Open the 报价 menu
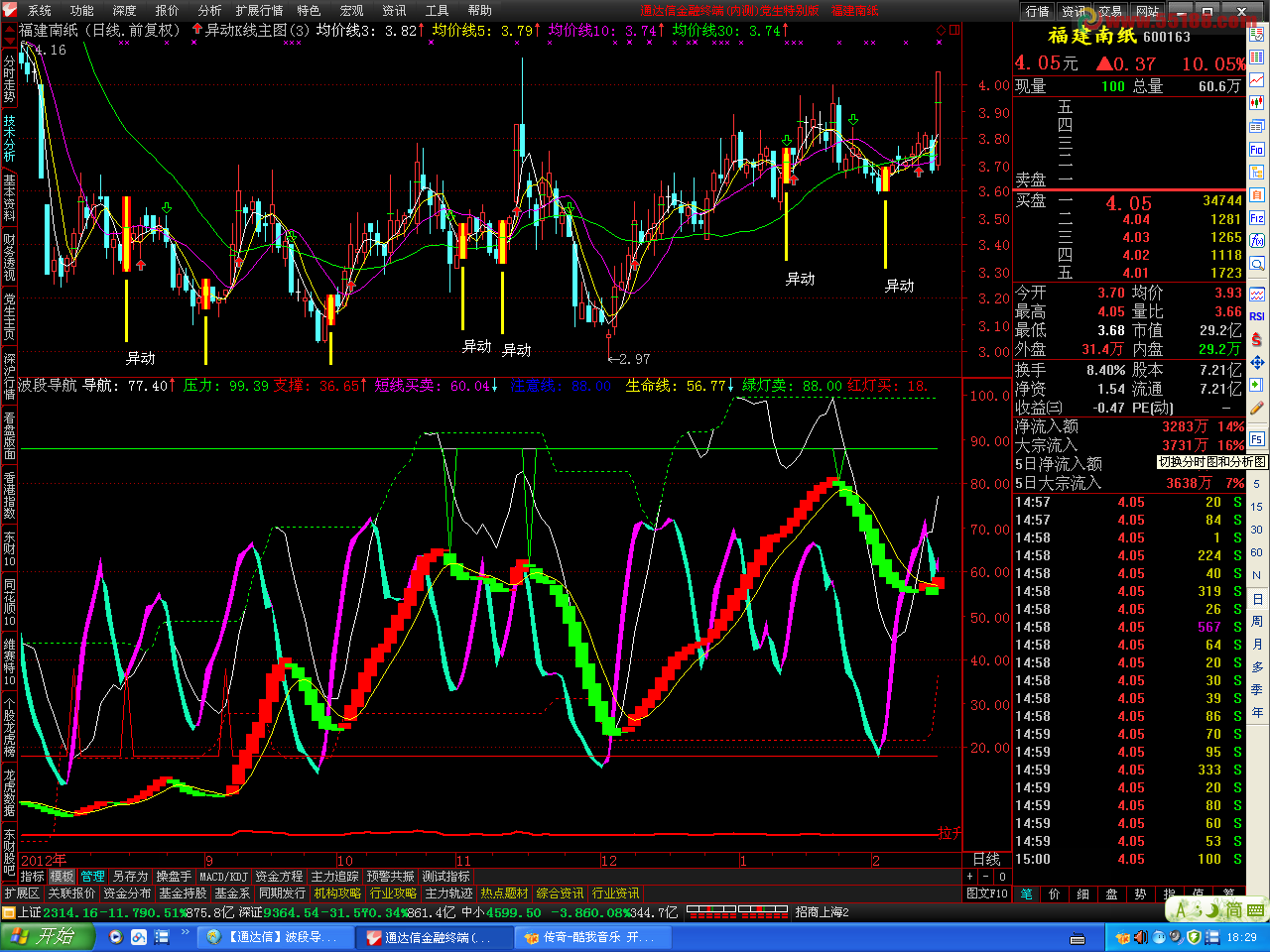 point(168,11)
